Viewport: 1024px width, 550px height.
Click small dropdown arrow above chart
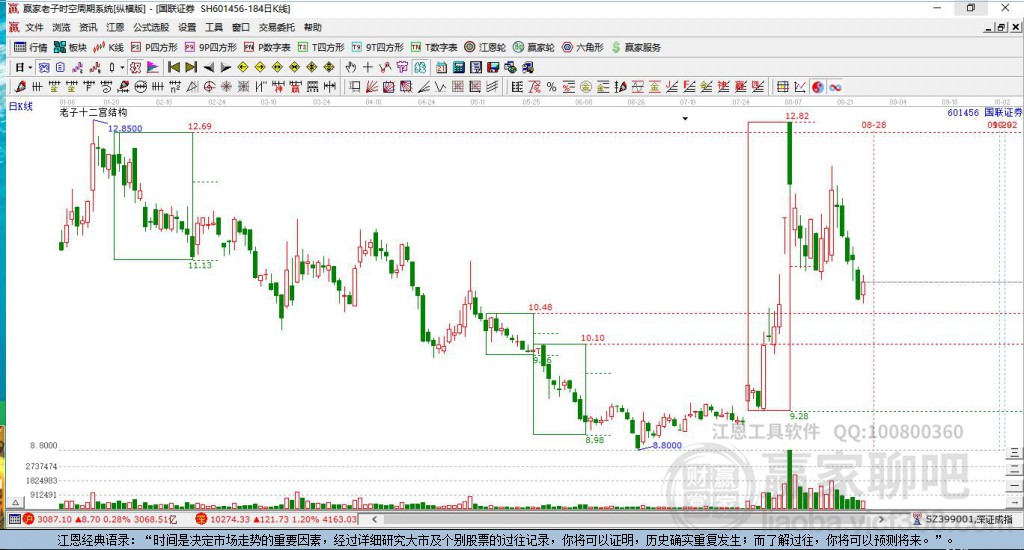point(685,119)
